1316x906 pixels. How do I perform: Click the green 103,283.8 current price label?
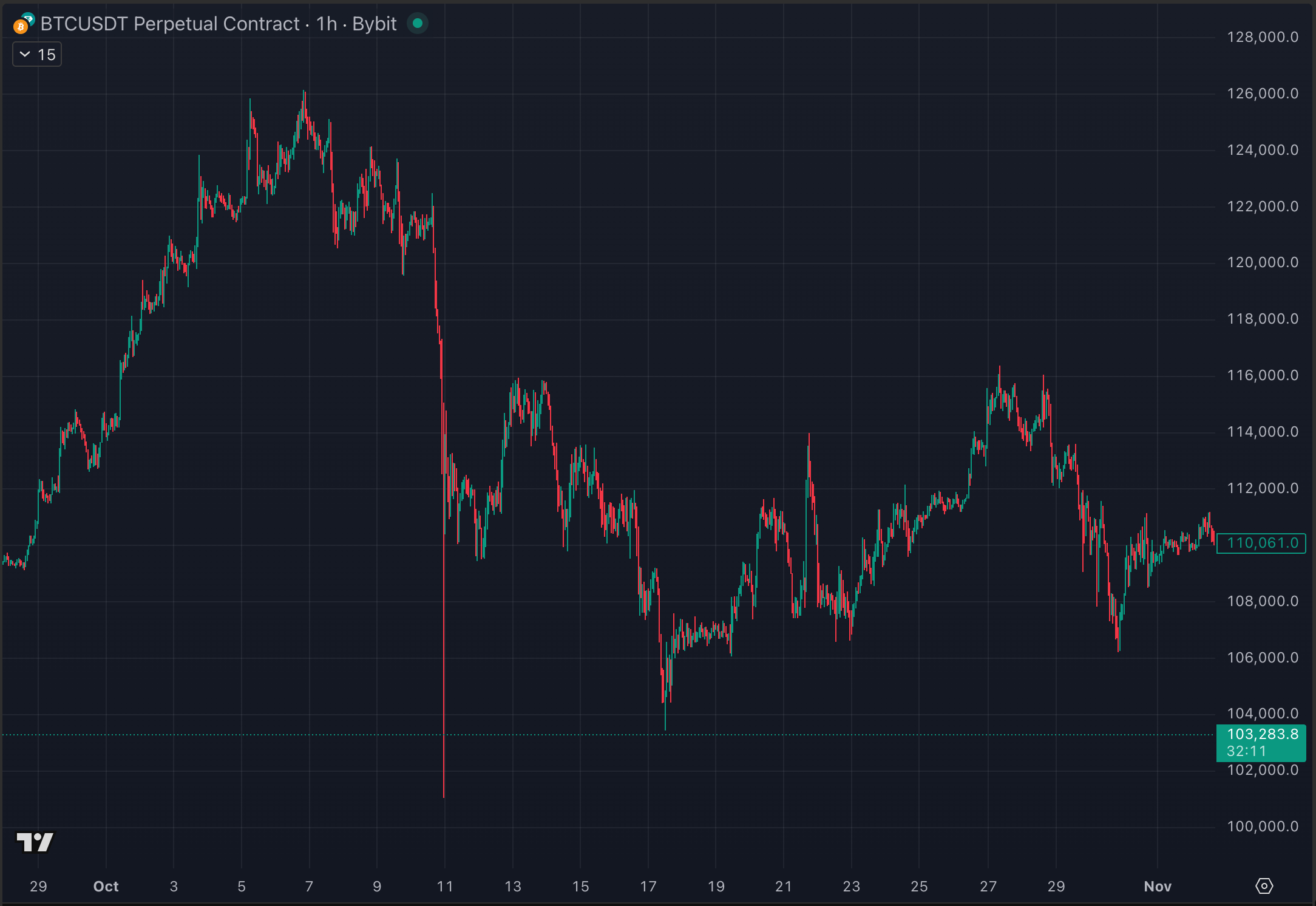(1262, 735)
